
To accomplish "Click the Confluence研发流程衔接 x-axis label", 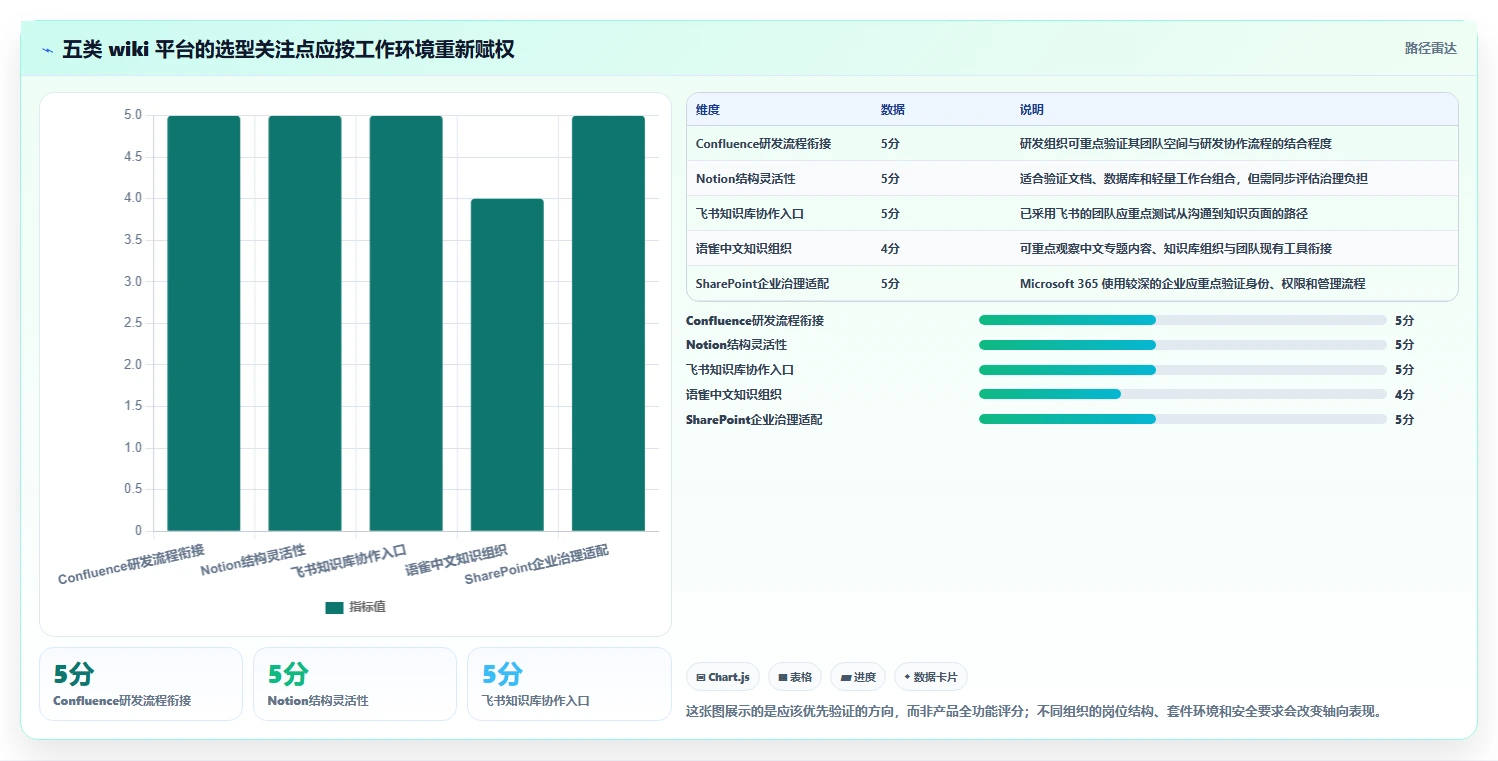I will (x=131, y=565).
